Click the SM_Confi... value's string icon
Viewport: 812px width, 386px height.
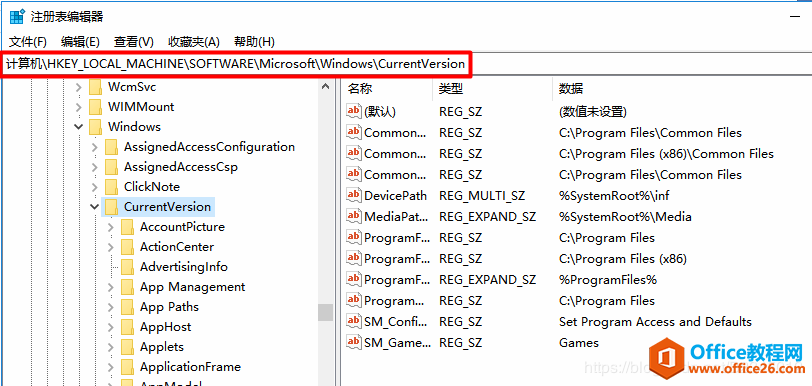pyautogui.click(x=354, y=321)
